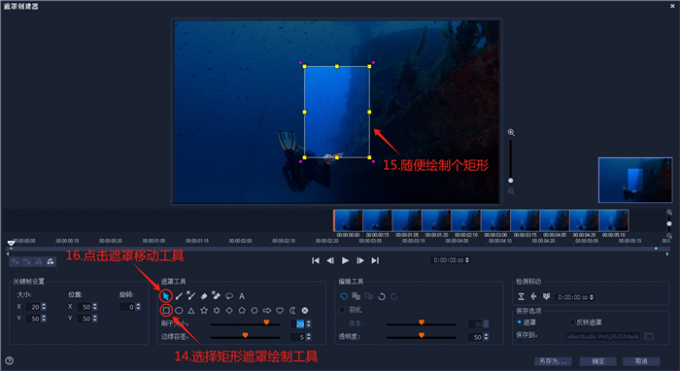
Task: Click the first frame in the filmstrip
Action: click(348, 220)
